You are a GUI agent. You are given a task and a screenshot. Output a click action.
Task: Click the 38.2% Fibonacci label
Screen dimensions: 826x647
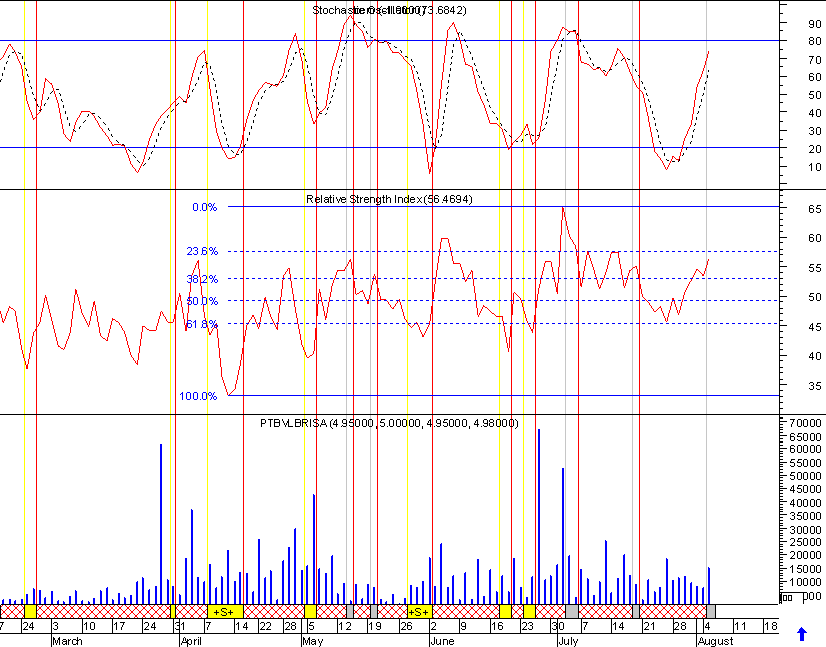202,279
